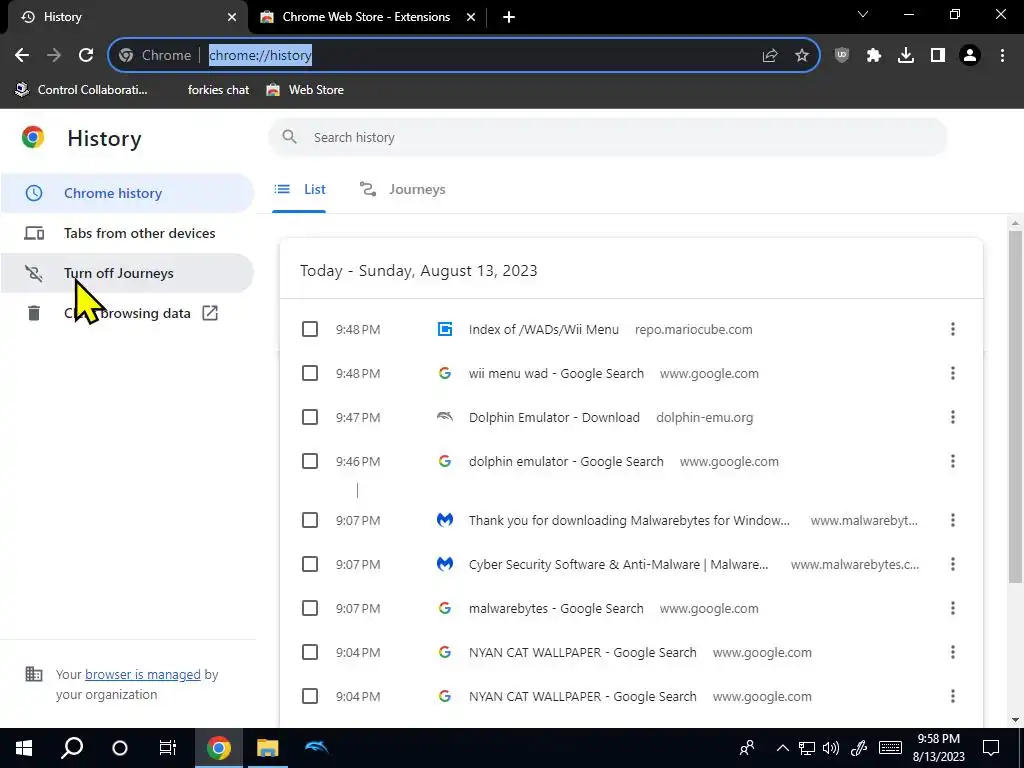Screen dimensions: 1024x768
Task: Open the malwarebytes - Google Search history link
Action: [x=556, y=608]
